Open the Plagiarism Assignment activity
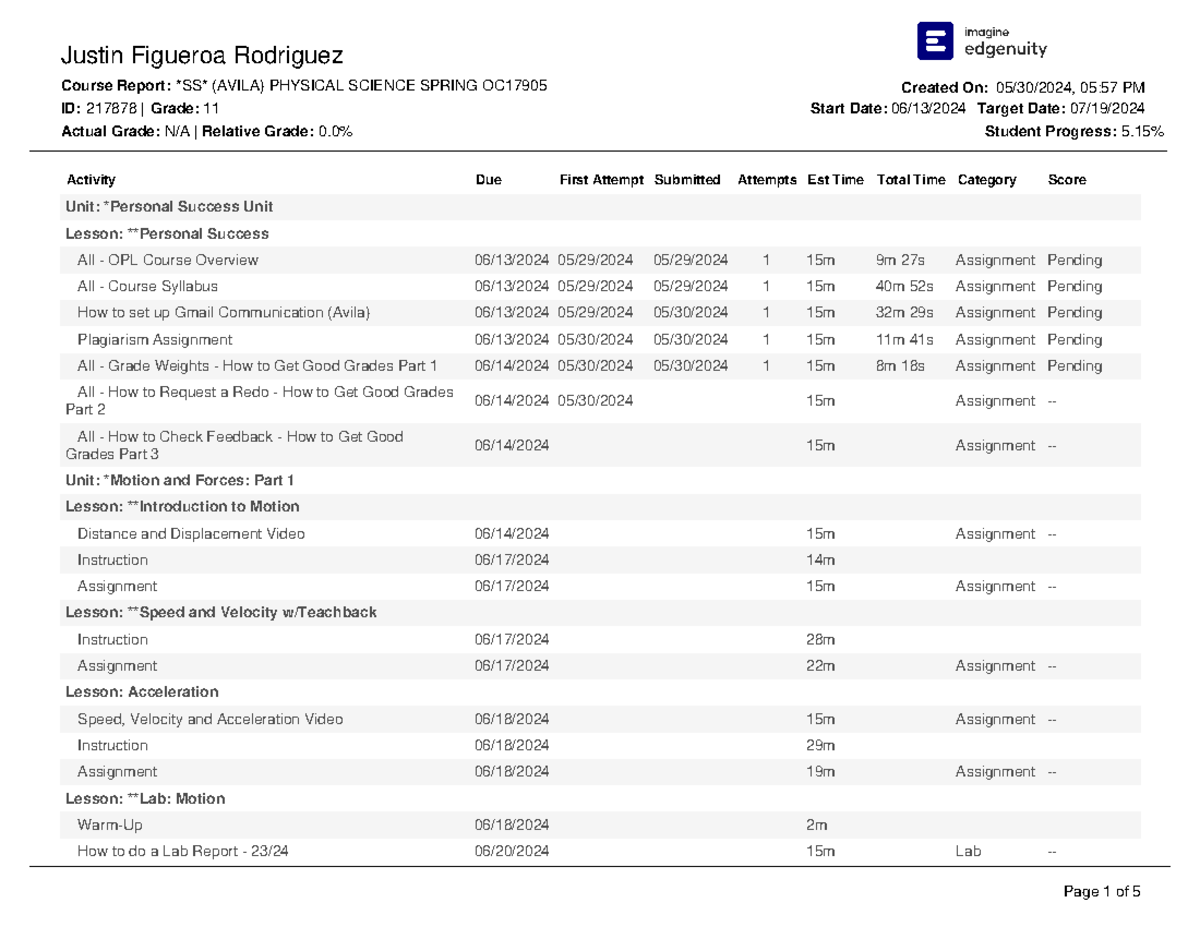The height and width of the screenshot is (927, 1200). [155, 340]
